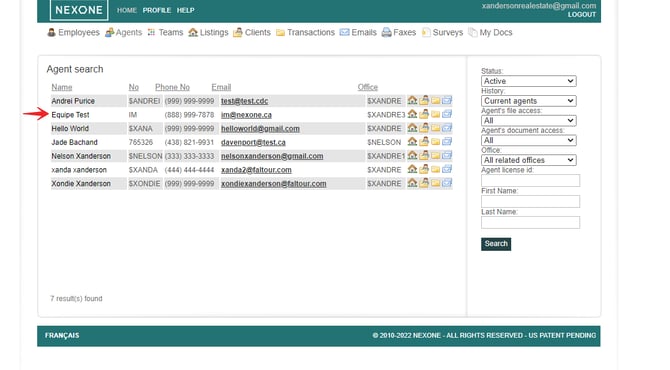Image resolution: width=670 pixels, height=370 pixels.
Task: Click PROFILE in the top header
Action: (x=157, y=10)
